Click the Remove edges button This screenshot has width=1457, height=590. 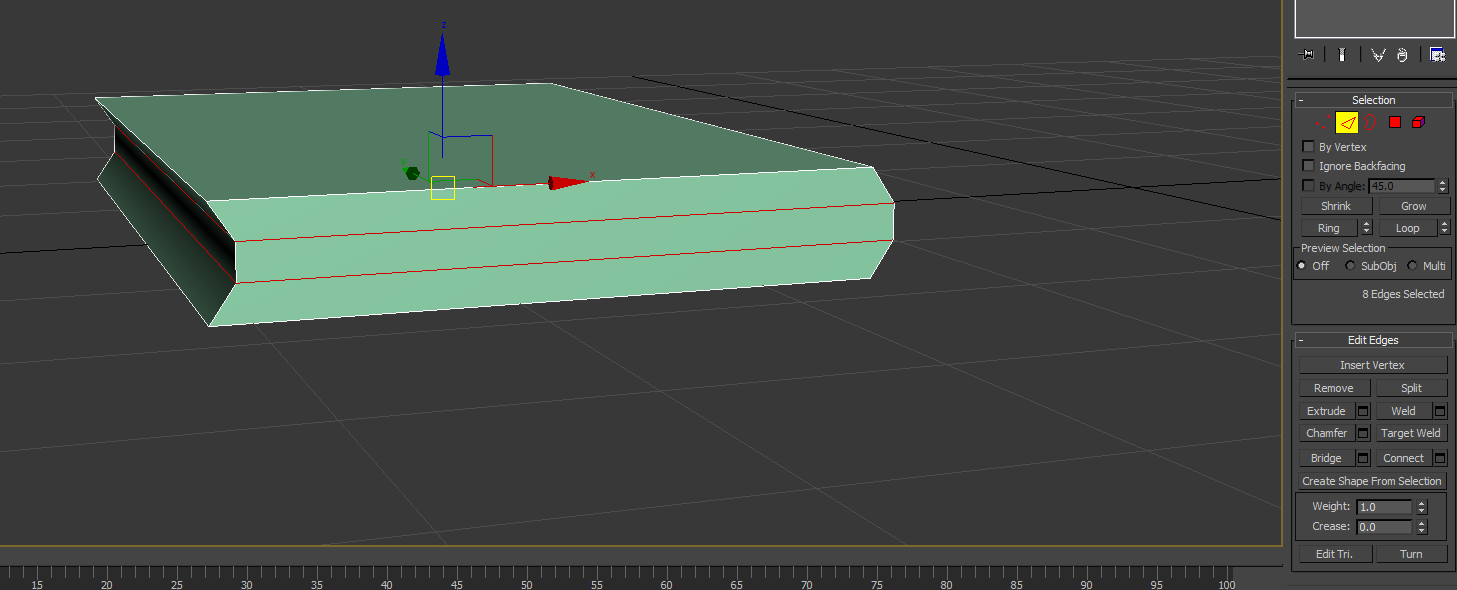1334,388
